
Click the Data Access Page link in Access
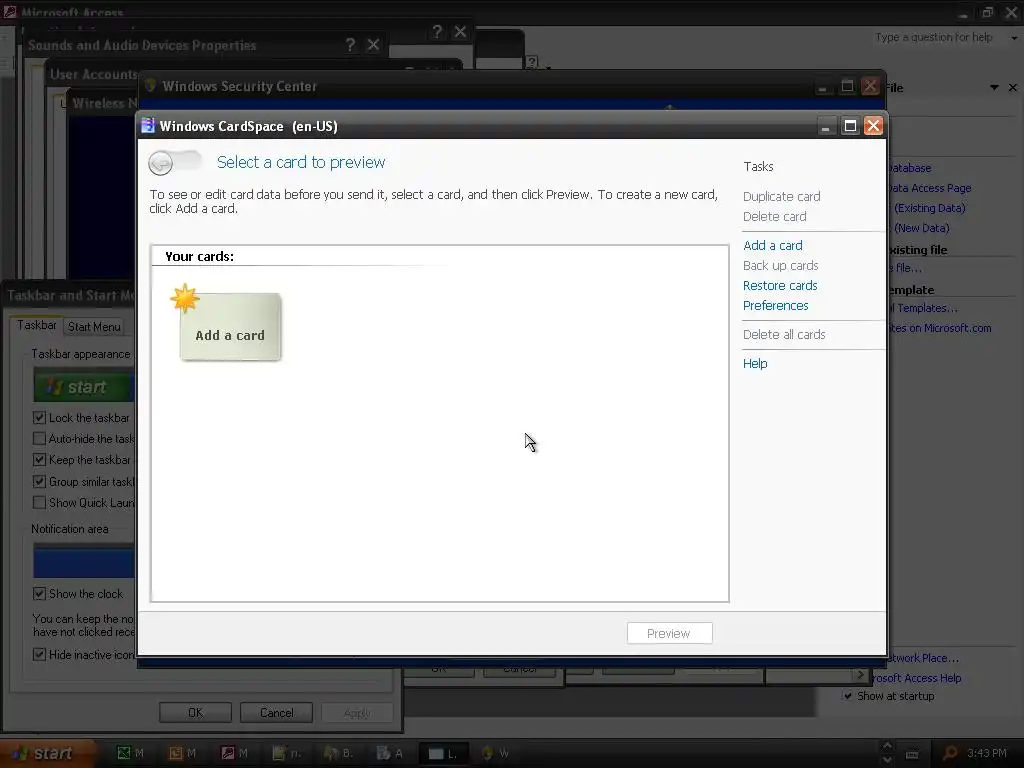point(930,188)
